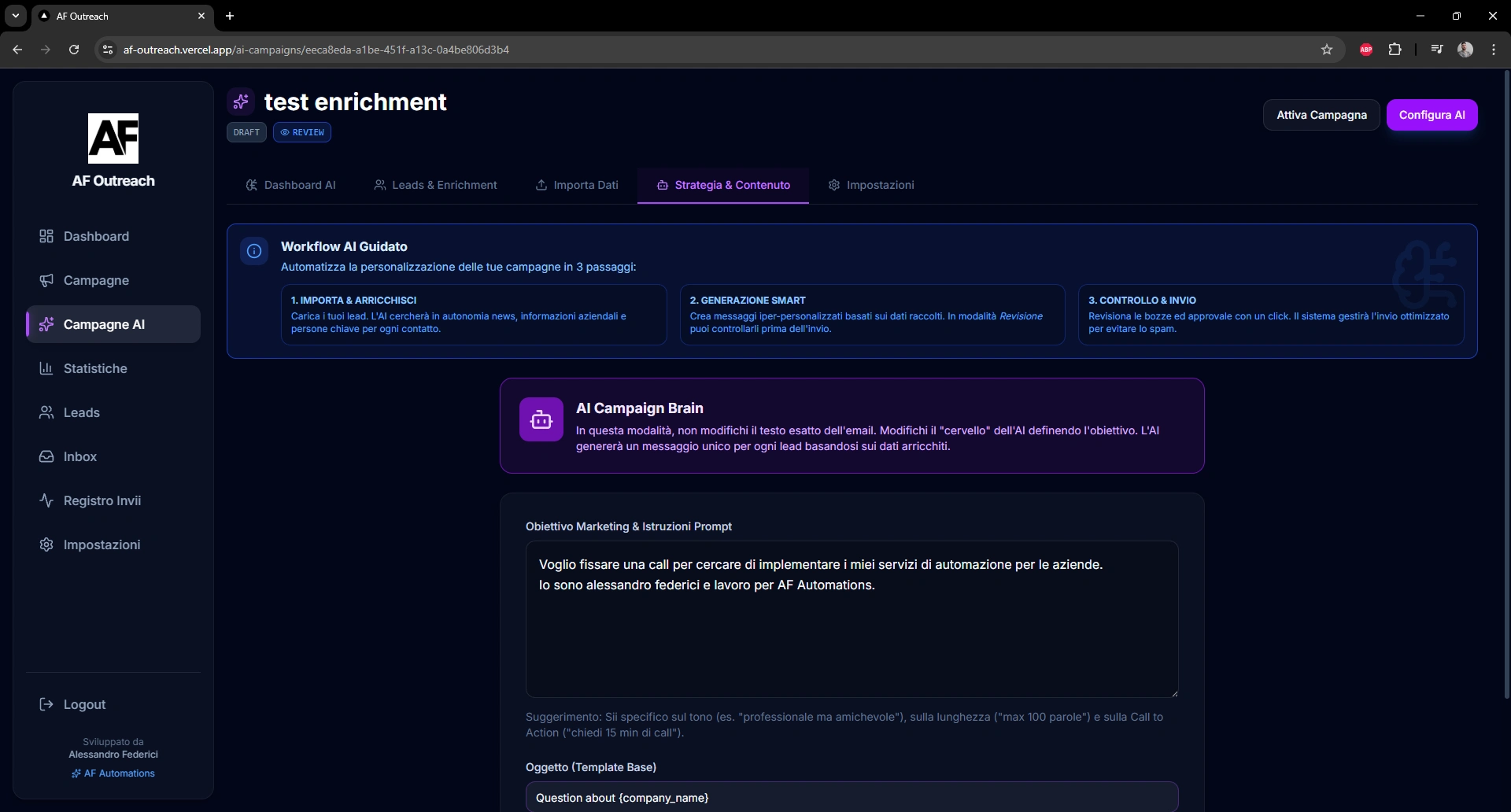The width and height of the screenshot is (1511, 812).
Task: Click the info icon in Workflow AI Guidato
Action: pos(254,251)
